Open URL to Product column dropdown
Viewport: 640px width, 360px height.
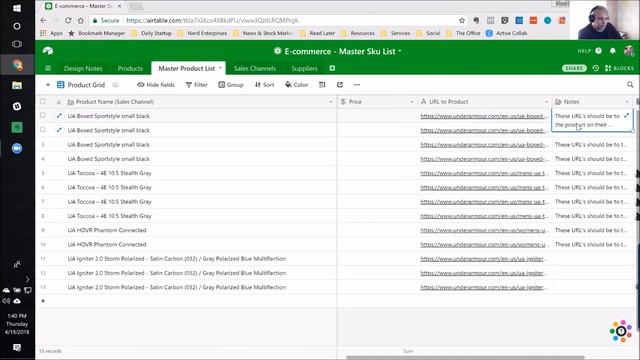tap(547, 102)
